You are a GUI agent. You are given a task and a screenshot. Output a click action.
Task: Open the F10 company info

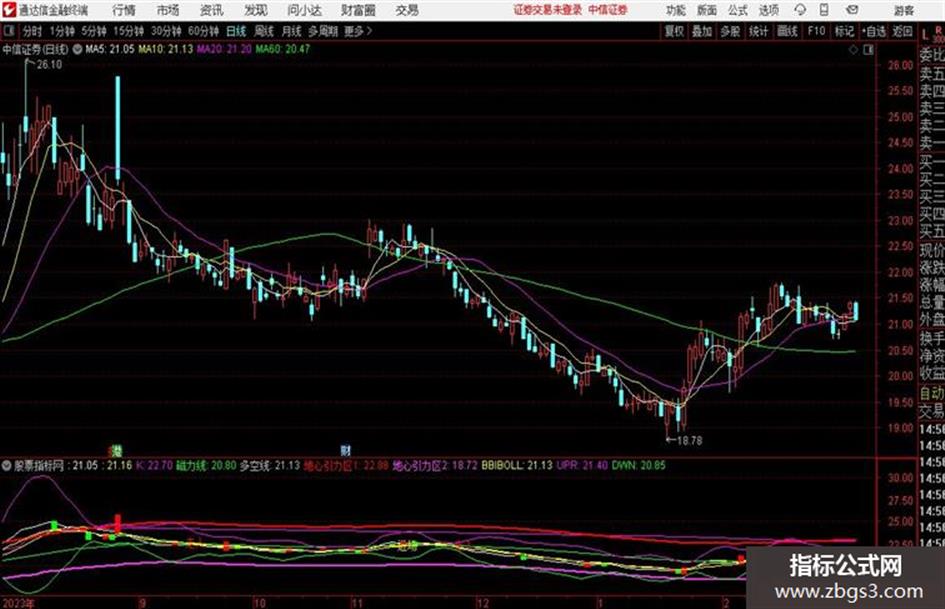(x=816, y=31)
